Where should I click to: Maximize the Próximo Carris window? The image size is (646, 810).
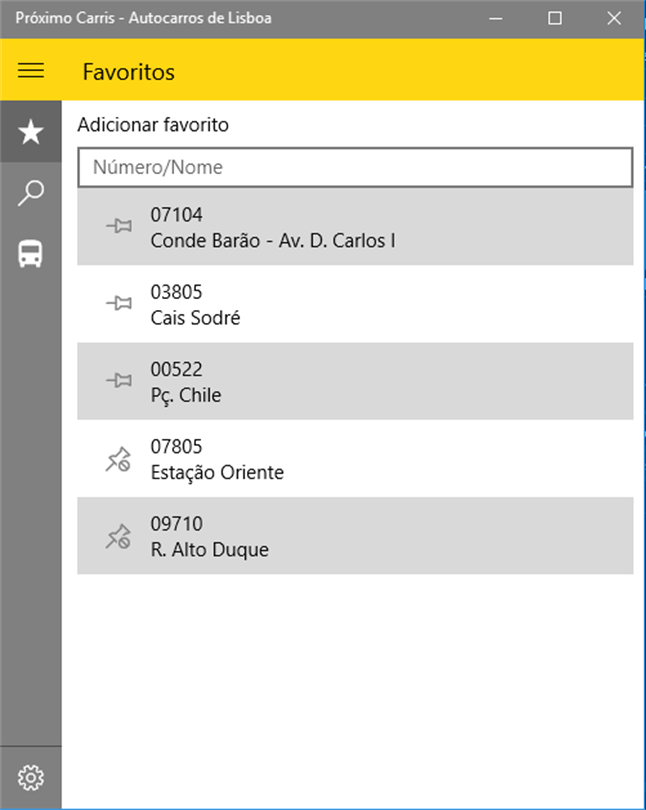(555, 18)
